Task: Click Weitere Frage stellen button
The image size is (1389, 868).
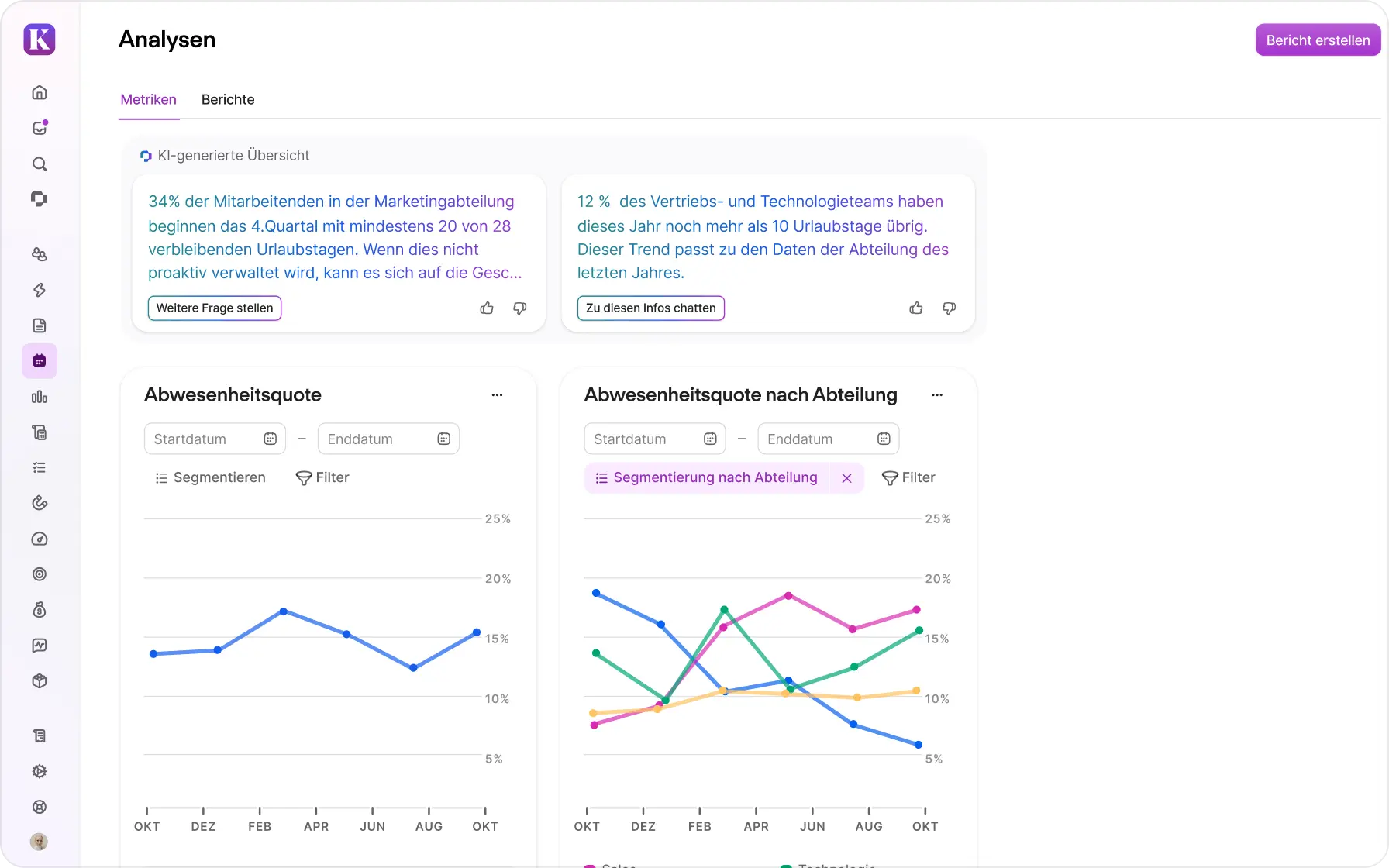Action: 215,308
